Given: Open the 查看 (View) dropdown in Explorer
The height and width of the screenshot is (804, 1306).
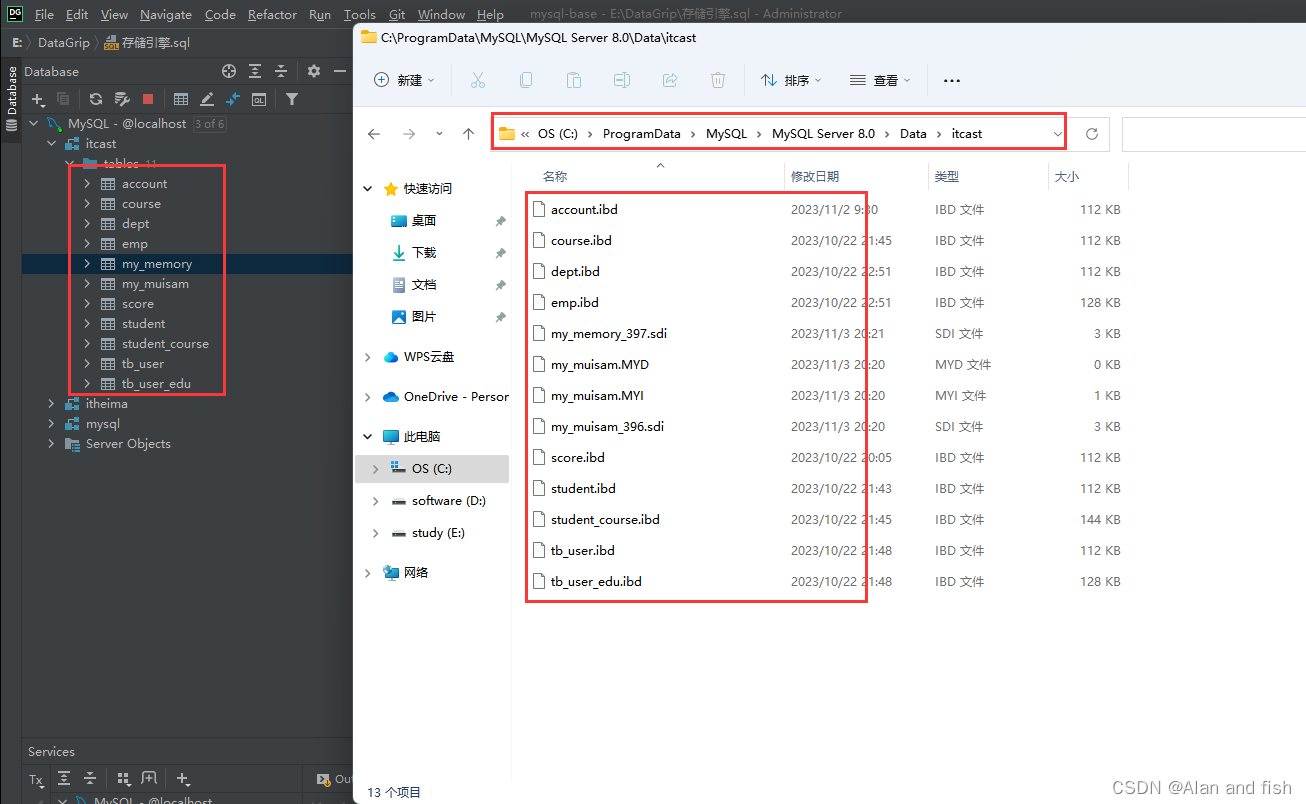Looking at the screenshot, I should coord(881,80).
